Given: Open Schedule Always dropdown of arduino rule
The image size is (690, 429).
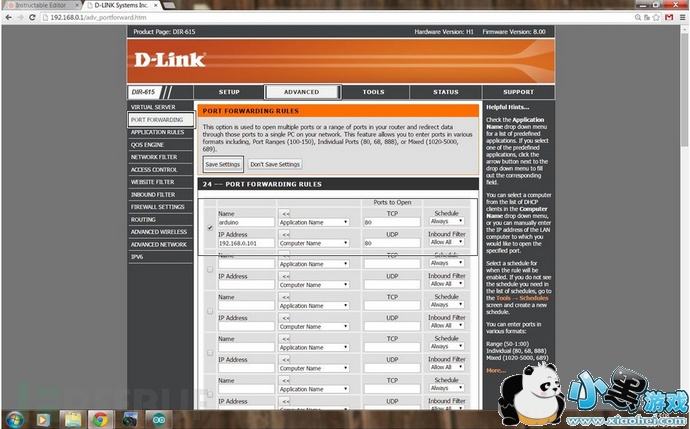Looking at the screenshot, I should 446,221.
